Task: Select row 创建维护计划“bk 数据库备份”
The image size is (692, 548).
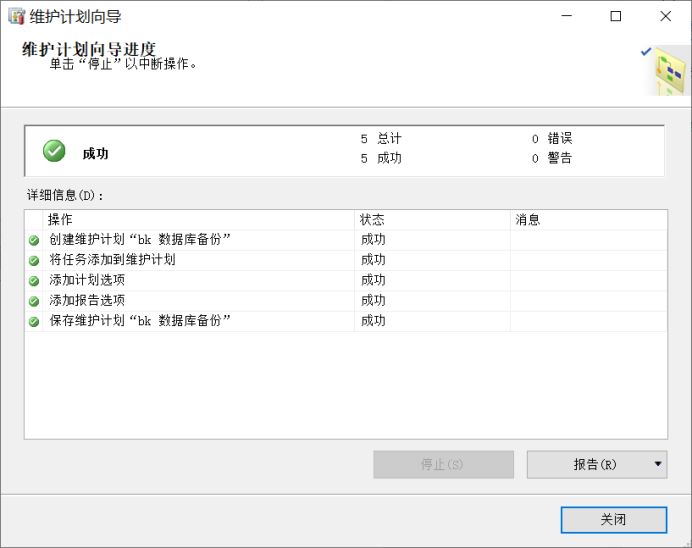Action: [346, 240]
